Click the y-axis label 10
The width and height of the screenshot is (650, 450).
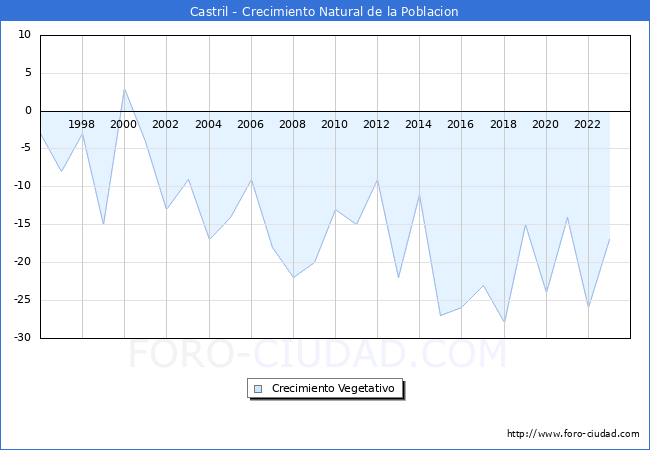25,35
